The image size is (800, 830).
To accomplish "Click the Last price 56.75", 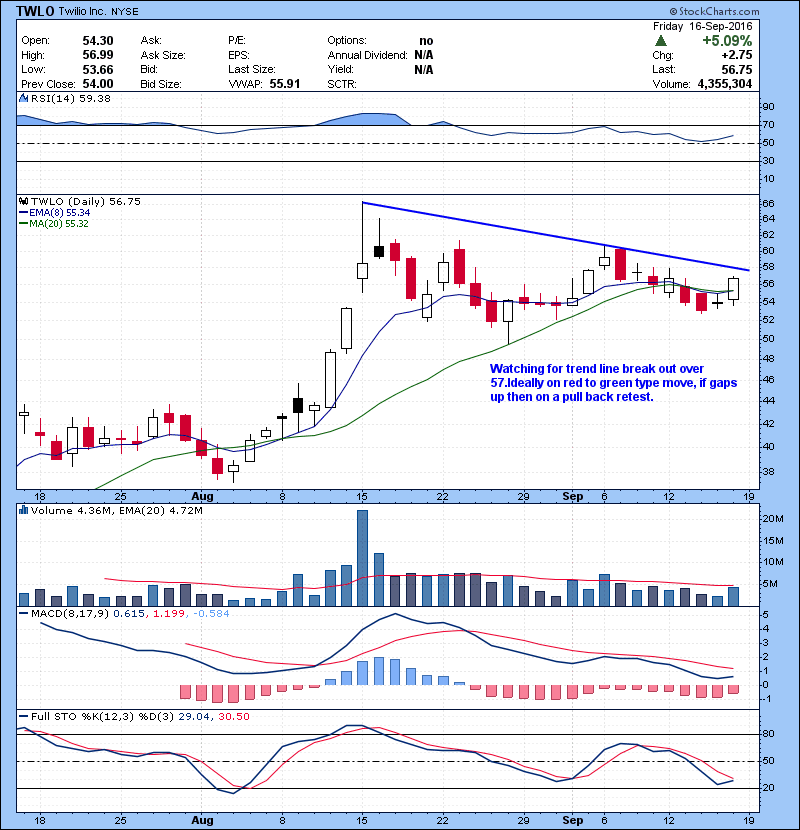I will point(736,69).
